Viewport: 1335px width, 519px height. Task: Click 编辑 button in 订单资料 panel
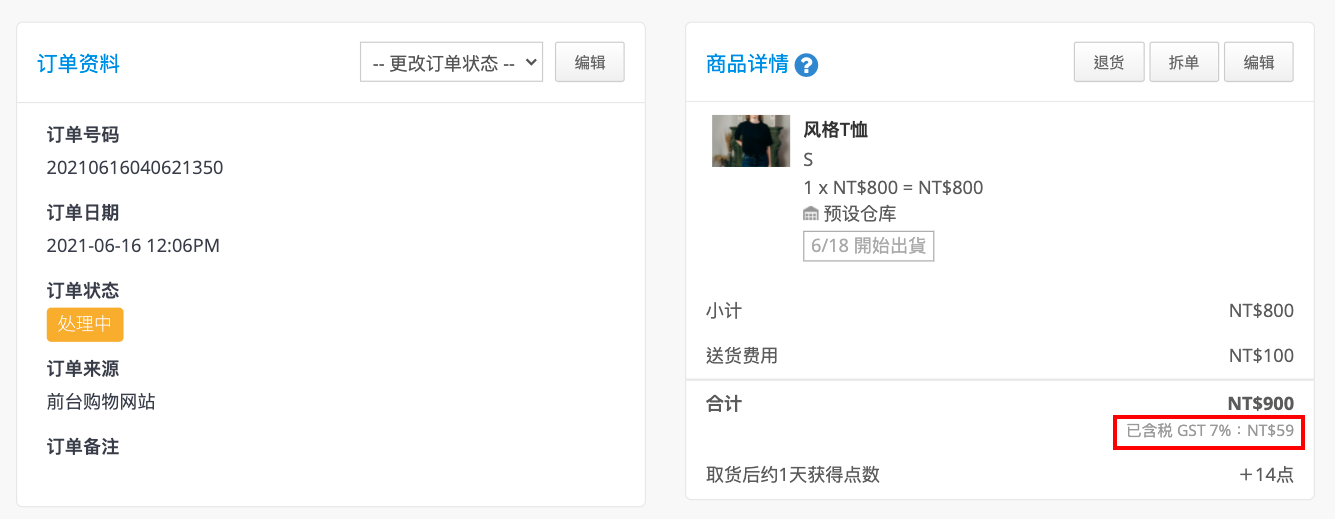[x=590, y=62]
